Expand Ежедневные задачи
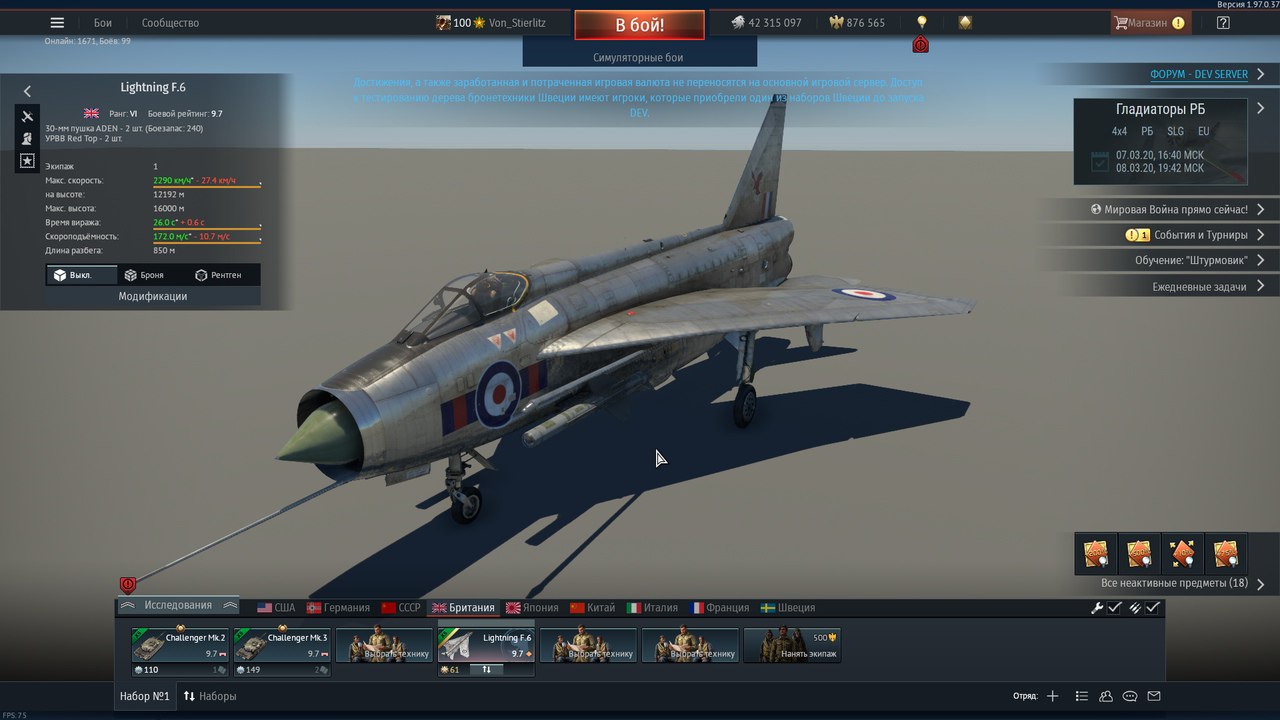This screenshot has height=720, width=1280. pyautogui.click(x=1261, y=286)
